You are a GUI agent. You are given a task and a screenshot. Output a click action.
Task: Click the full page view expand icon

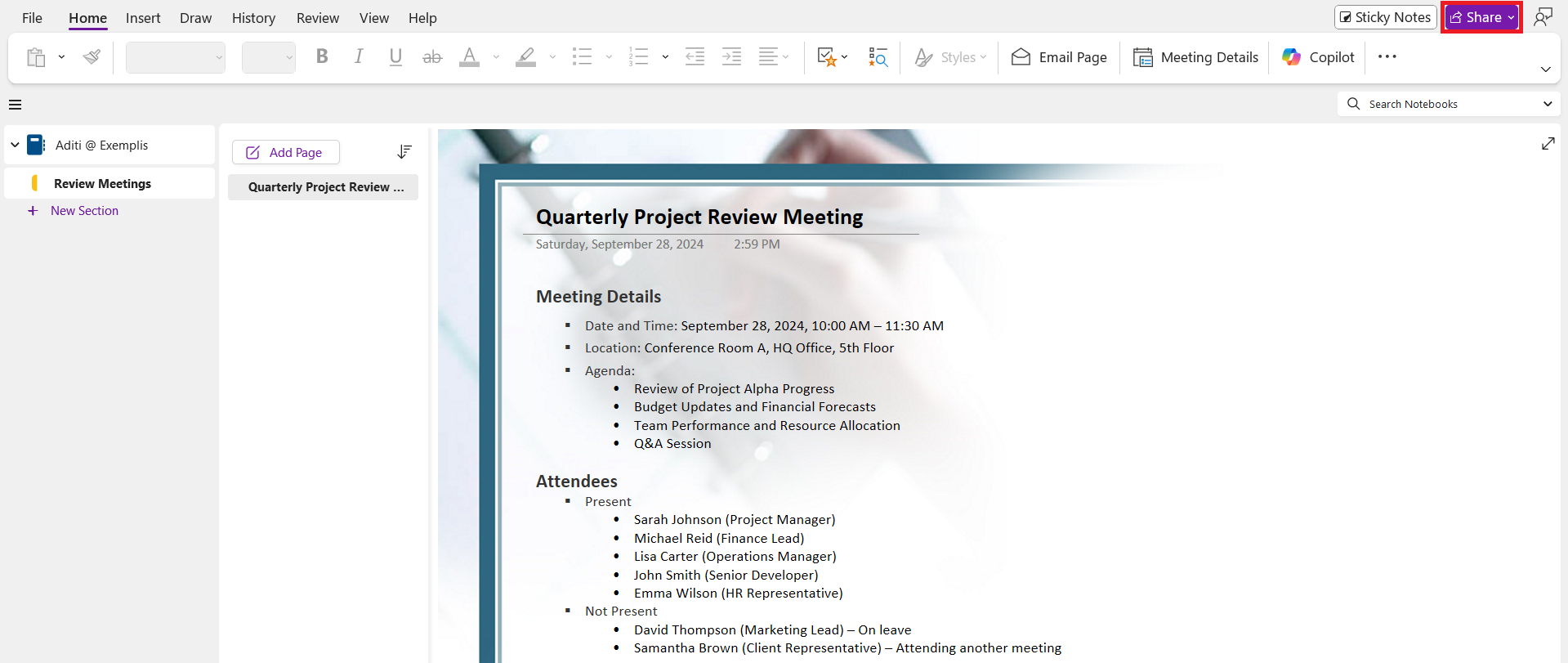(x=1548, y=144)
